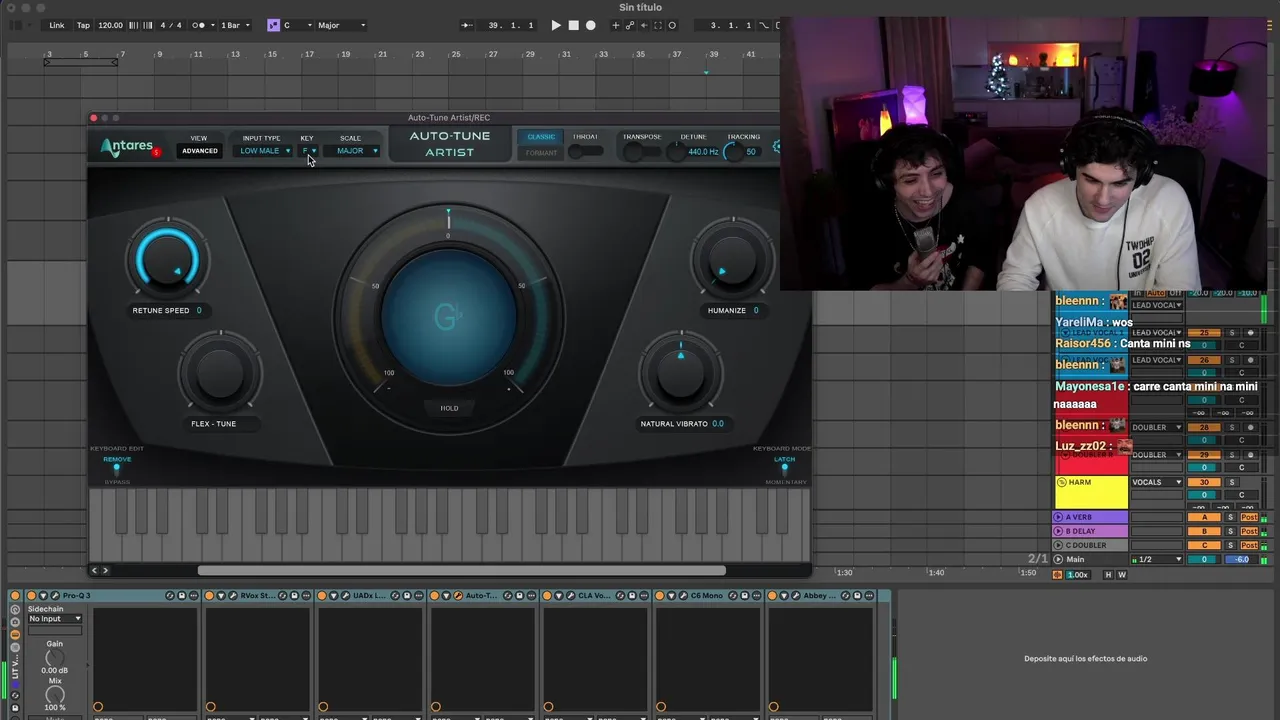1280x720 pixels.
Task: Stop playback with the transport Stop button
Action: click(573, 25)
